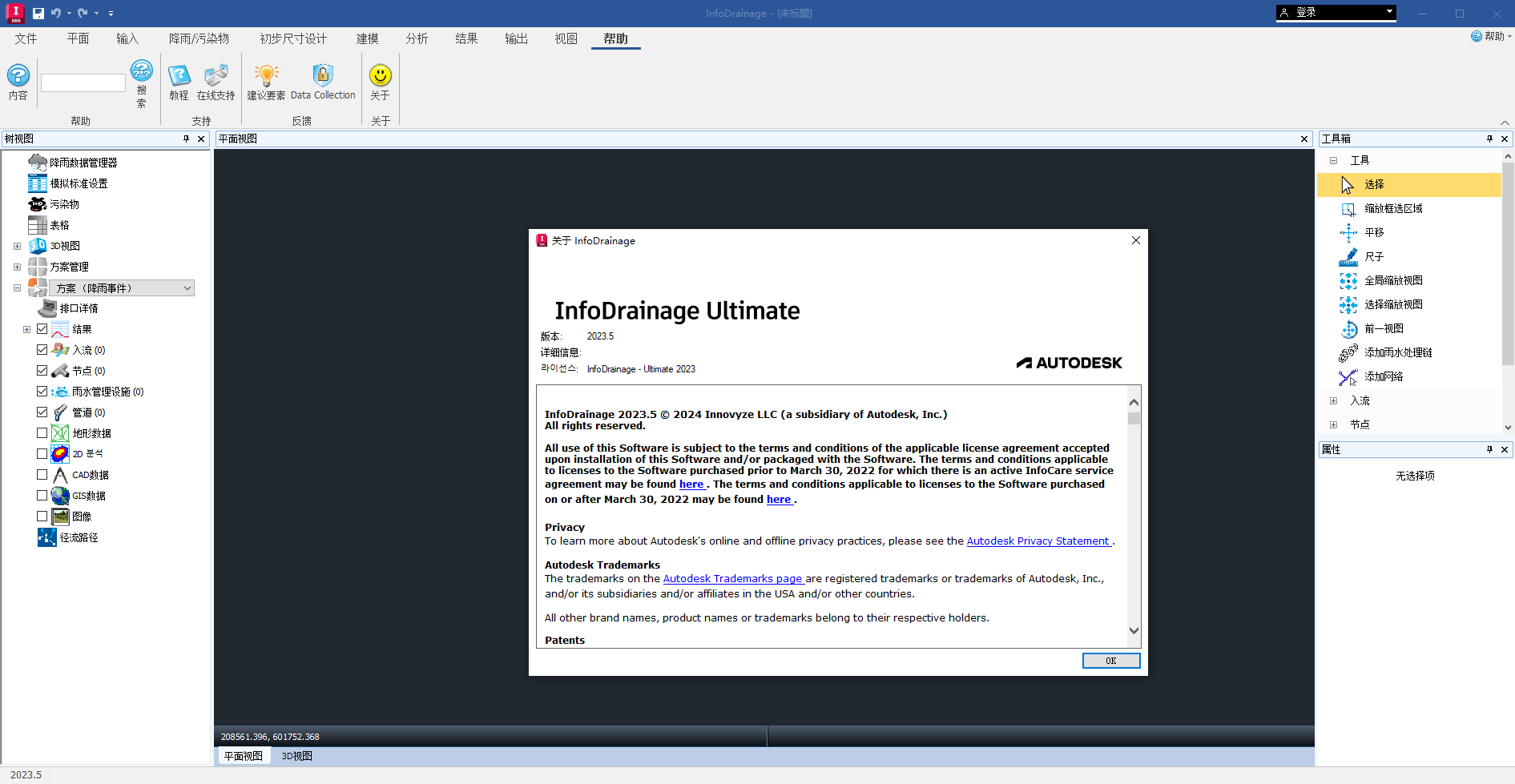Select the 选择 pointer tool
The image size is (1515, 784).
1408,184
